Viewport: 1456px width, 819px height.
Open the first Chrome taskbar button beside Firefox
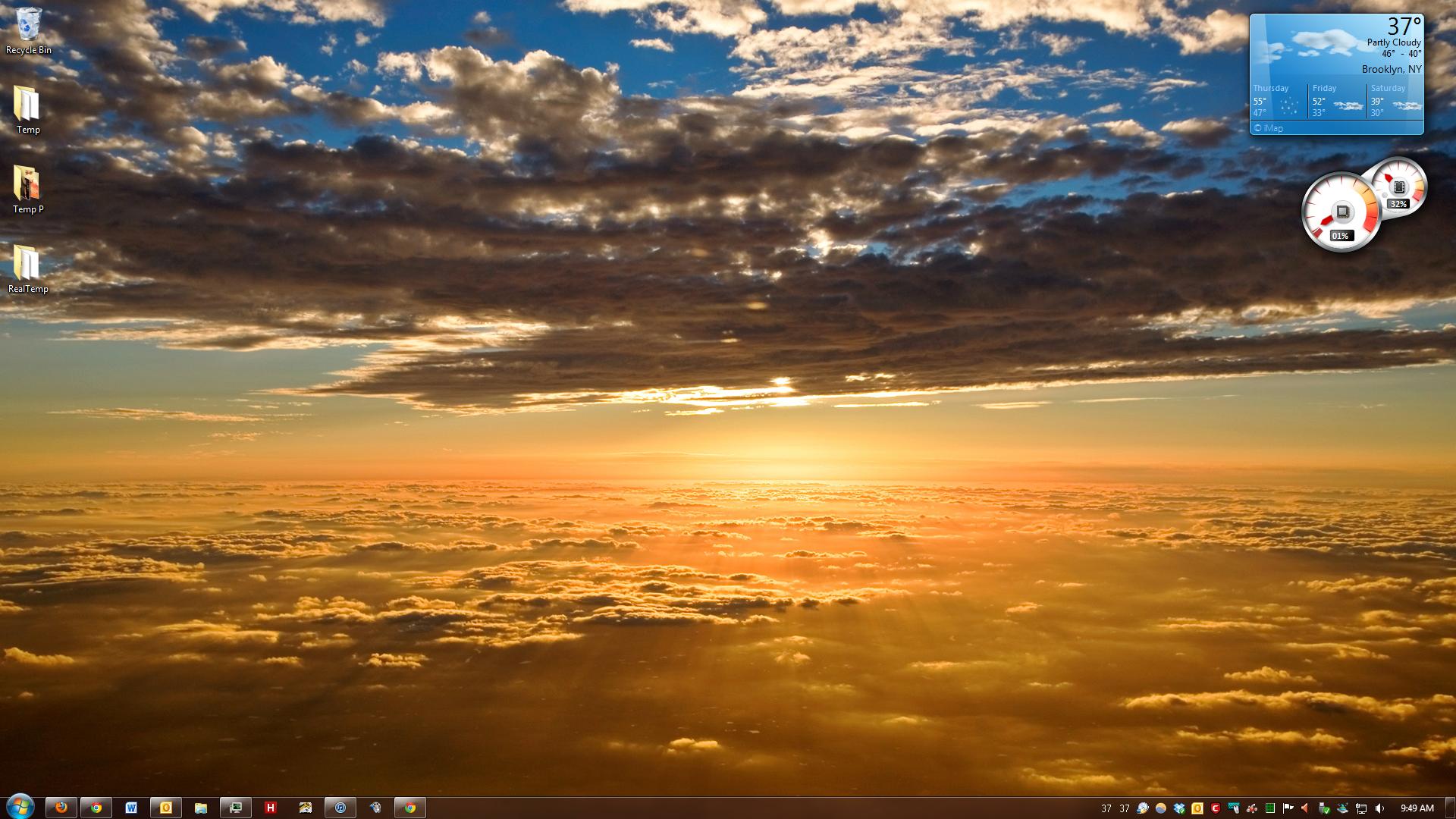[96, 808]
